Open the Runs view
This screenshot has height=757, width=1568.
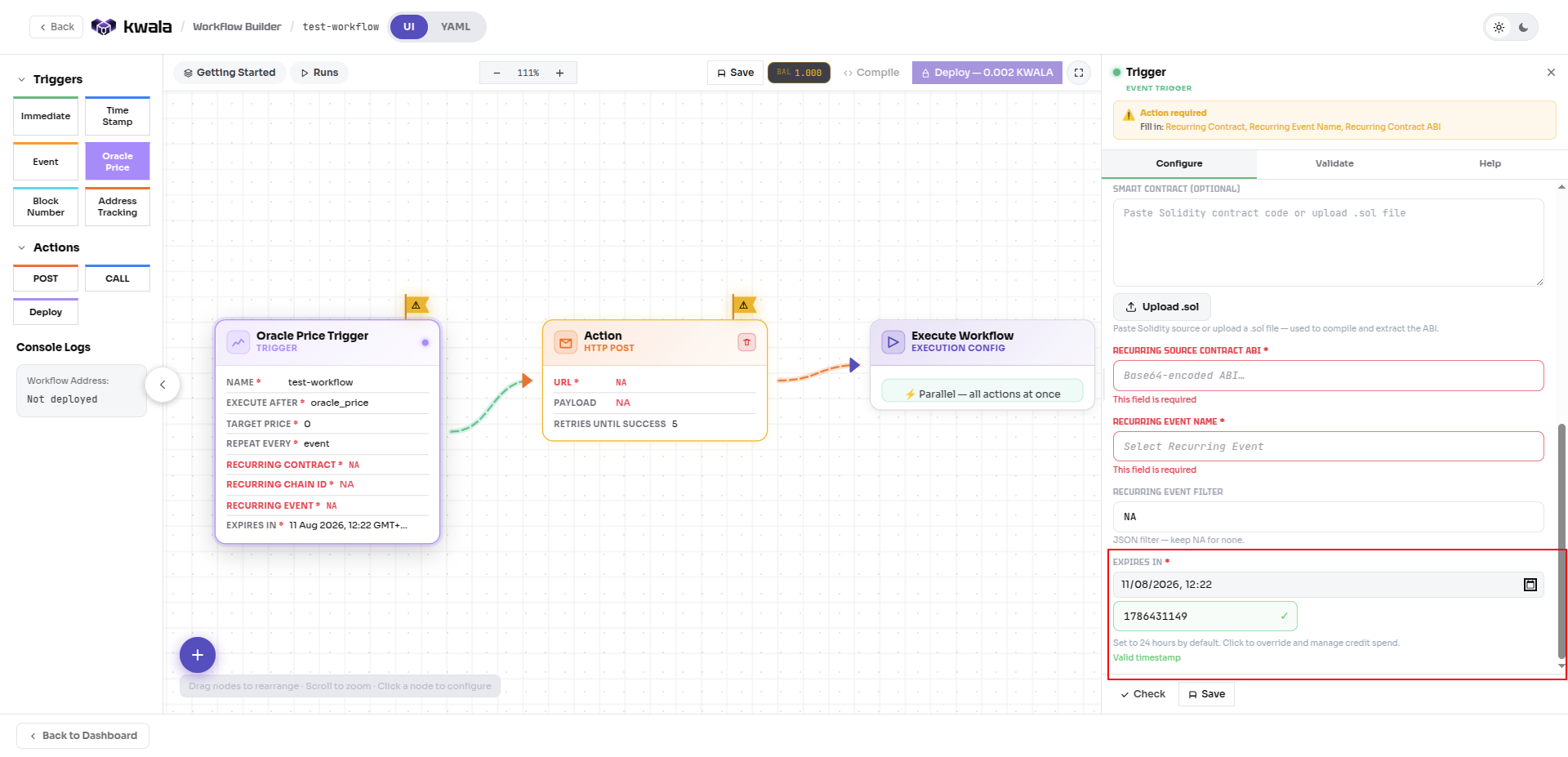pos(319,73)
